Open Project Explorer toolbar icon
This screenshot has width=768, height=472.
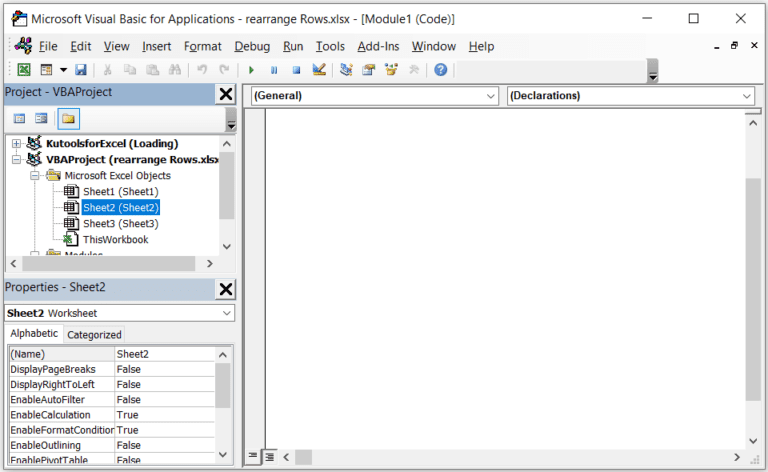(x=346, y=70)
